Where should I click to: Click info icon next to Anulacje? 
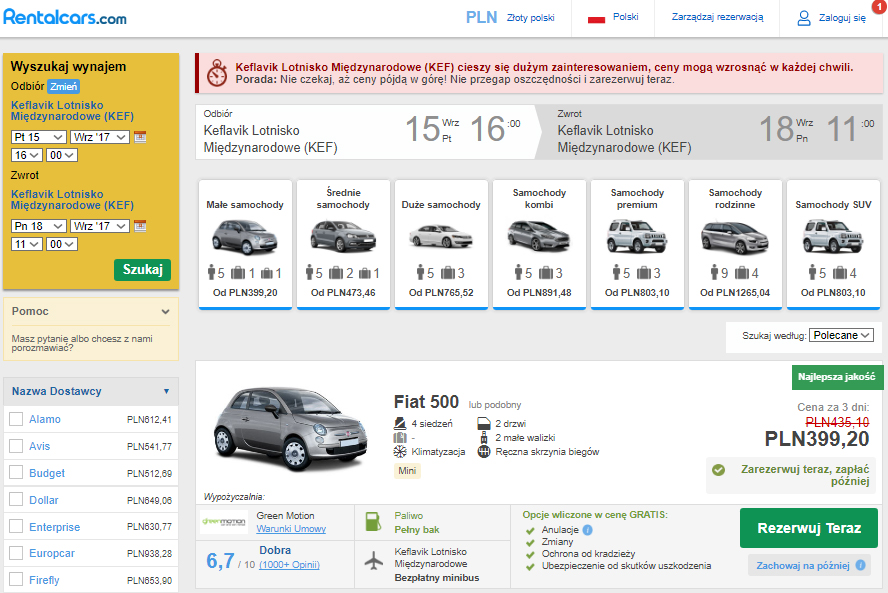coord(587,530)
